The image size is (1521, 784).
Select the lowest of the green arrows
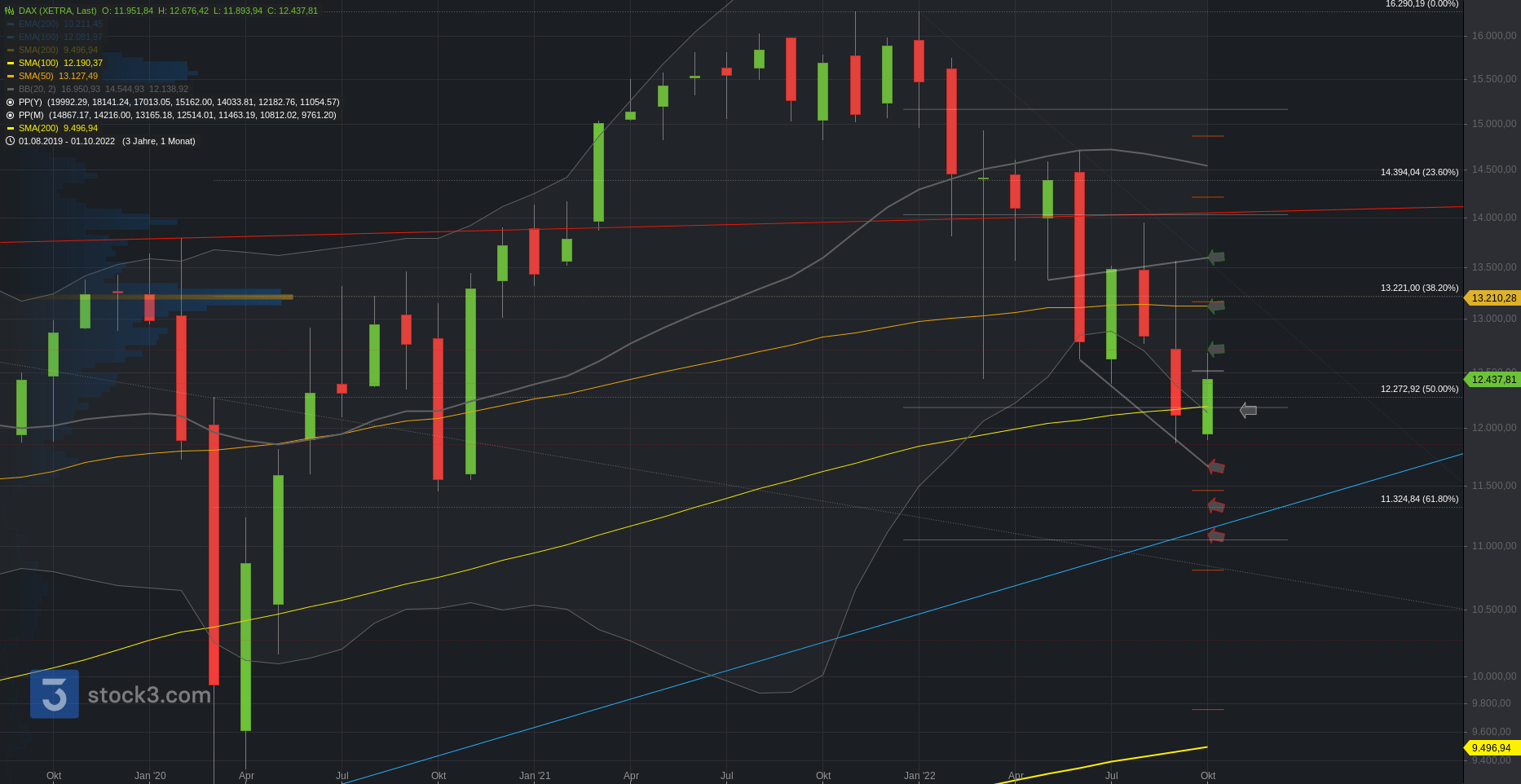(1216, 350)
